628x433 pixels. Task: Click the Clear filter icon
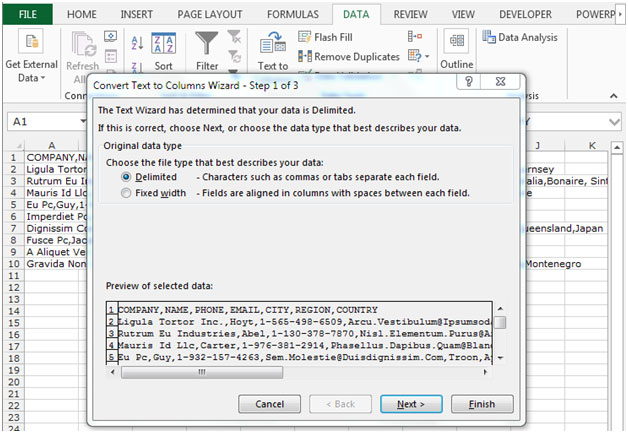tap(234, 36)
